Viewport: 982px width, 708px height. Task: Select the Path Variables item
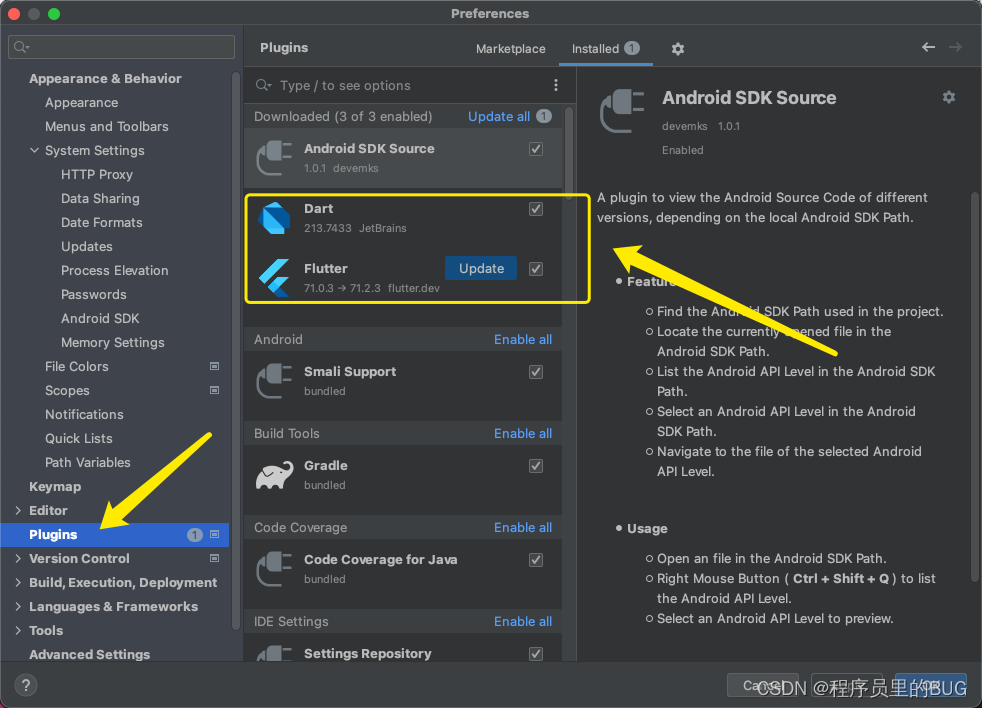[88, 462]
